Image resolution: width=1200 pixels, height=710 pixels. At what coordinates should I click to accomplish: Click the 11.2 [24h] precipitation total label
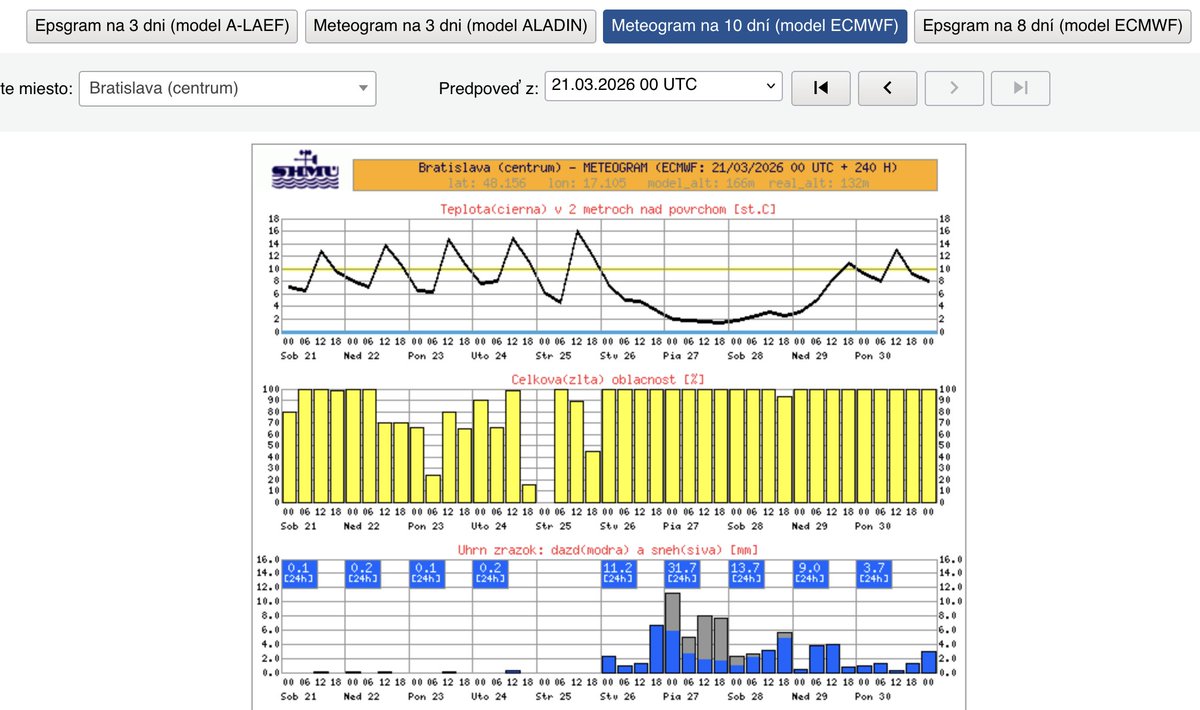[x=618, y=573]
